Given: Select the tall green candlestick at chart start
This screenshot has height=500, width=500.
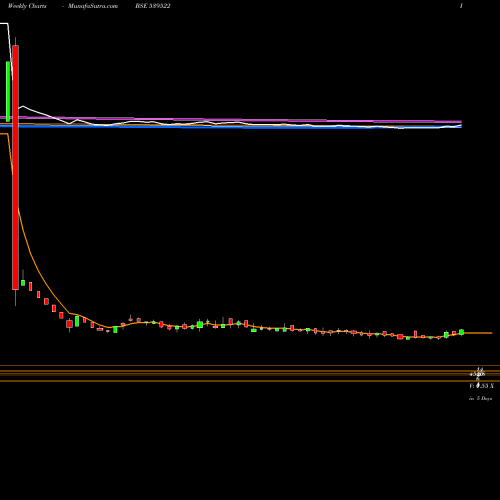Looking at the screenshot, I should tap(8, 91).
